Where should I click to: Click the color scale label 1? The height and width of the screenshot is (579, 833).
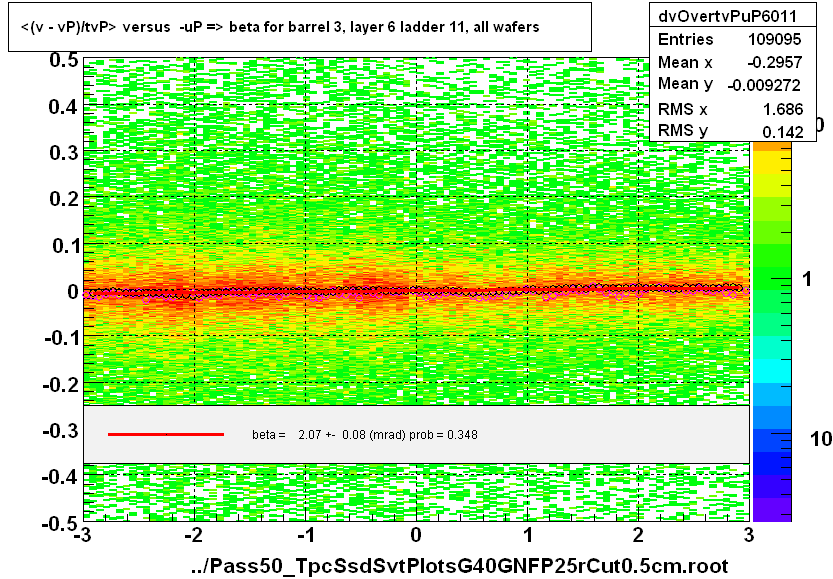[807, 279]
